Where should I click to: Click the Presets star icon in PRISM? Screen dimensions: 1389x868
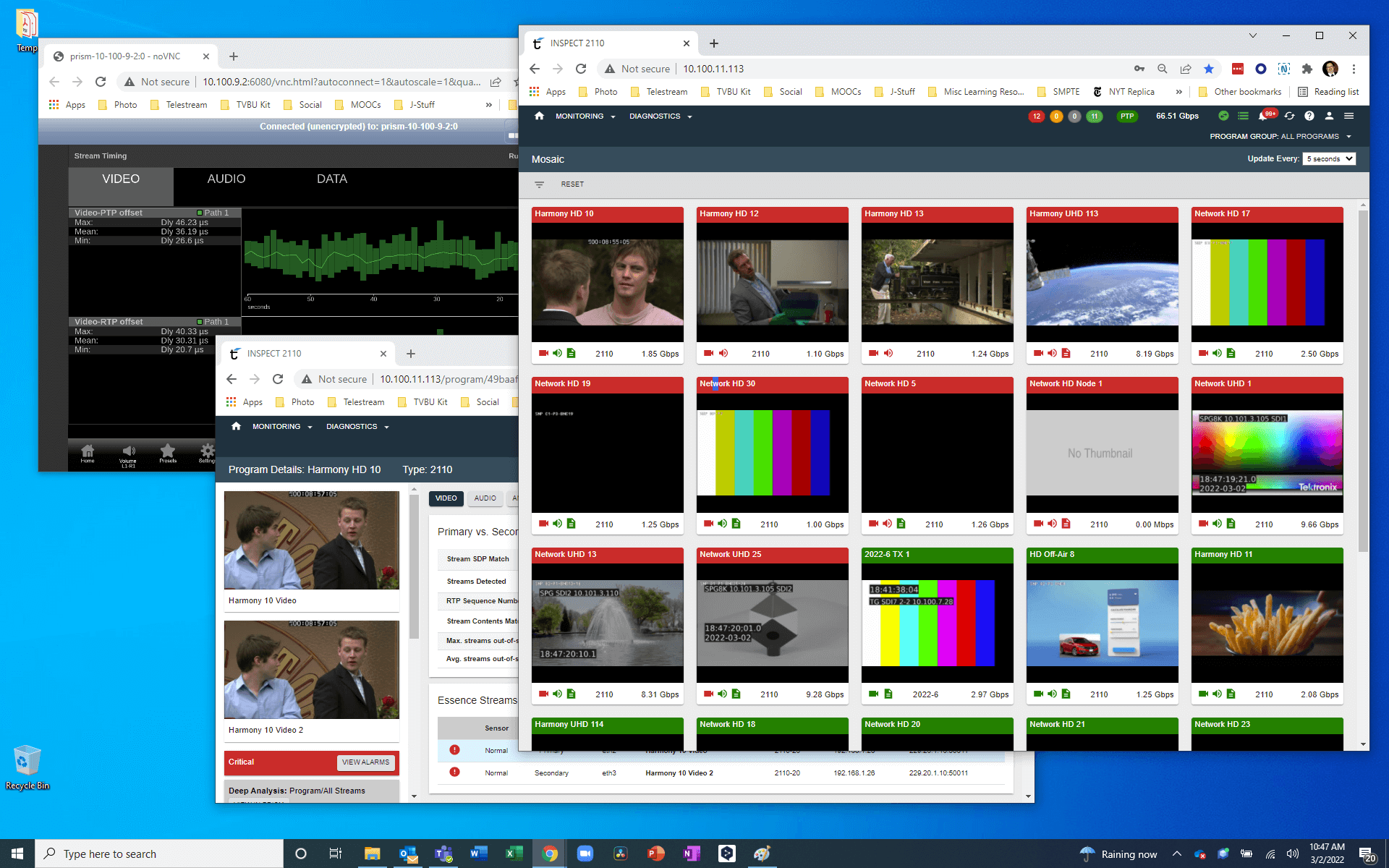click(168, 453)
